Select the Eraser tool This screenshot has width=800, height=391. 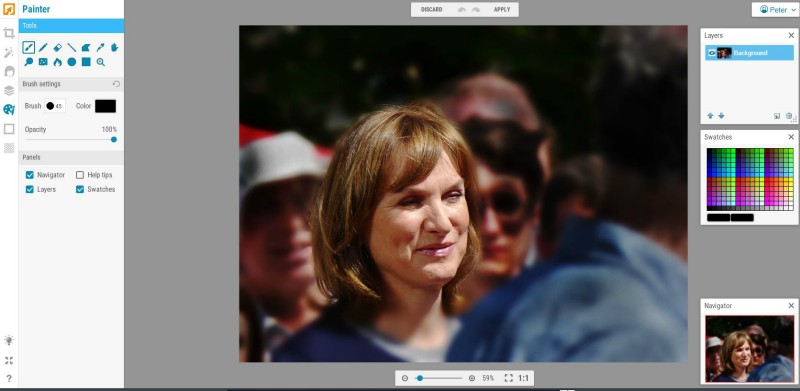point(58,47)
